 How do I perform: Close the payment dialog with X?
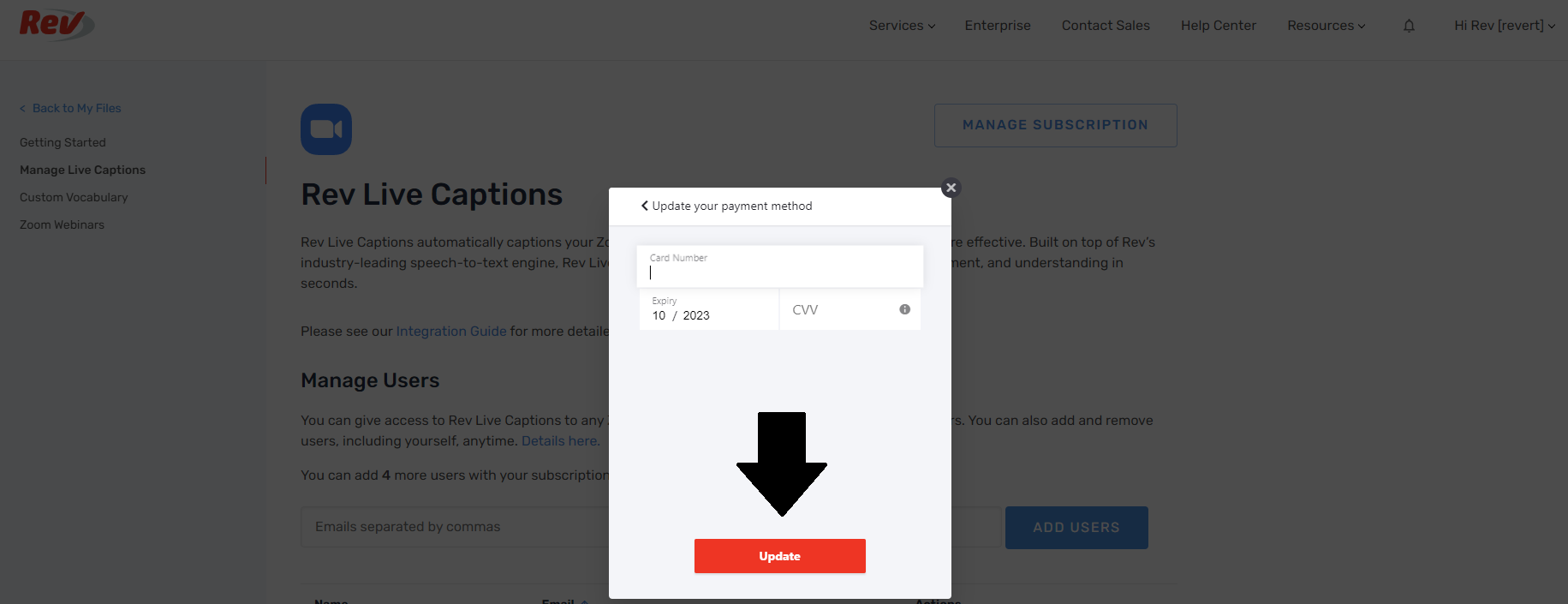click(x=951, y=188)
